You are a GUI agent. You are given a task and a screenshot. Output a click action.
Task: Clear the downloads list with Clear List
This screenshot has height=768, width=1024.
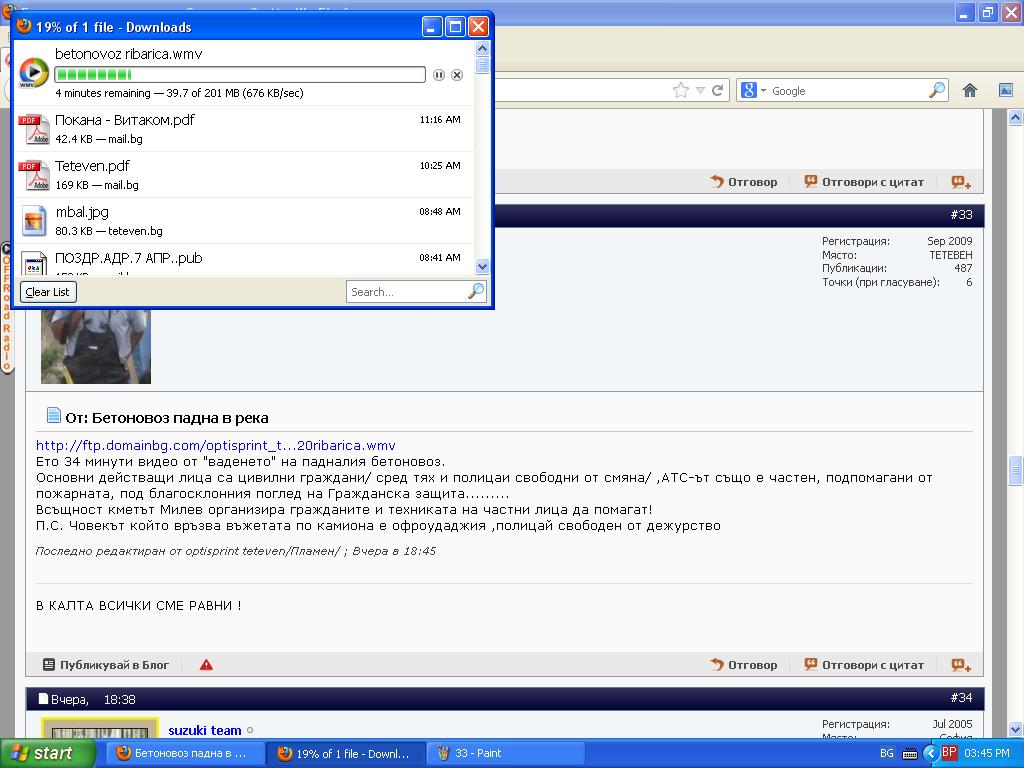pyautogui.click(x=48, y=292)
